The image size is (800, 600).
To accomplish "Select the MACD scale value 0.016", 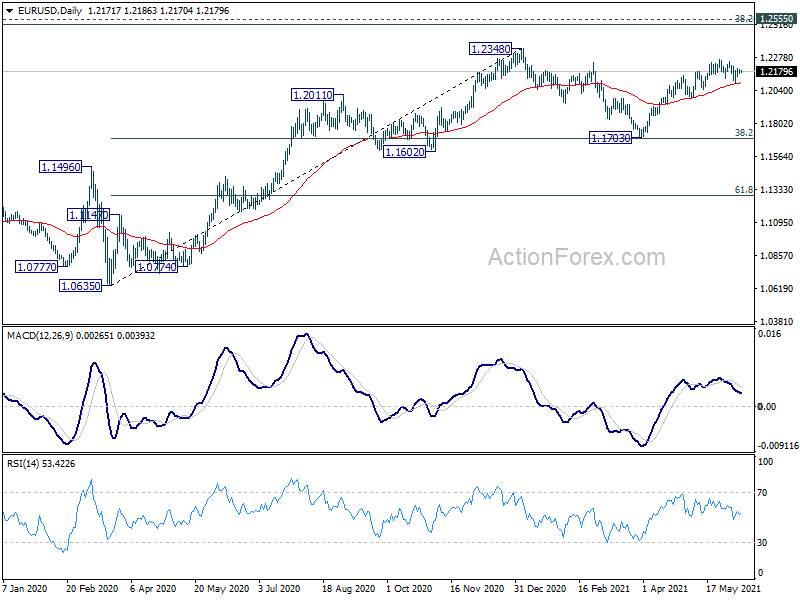I will [769, 334].
